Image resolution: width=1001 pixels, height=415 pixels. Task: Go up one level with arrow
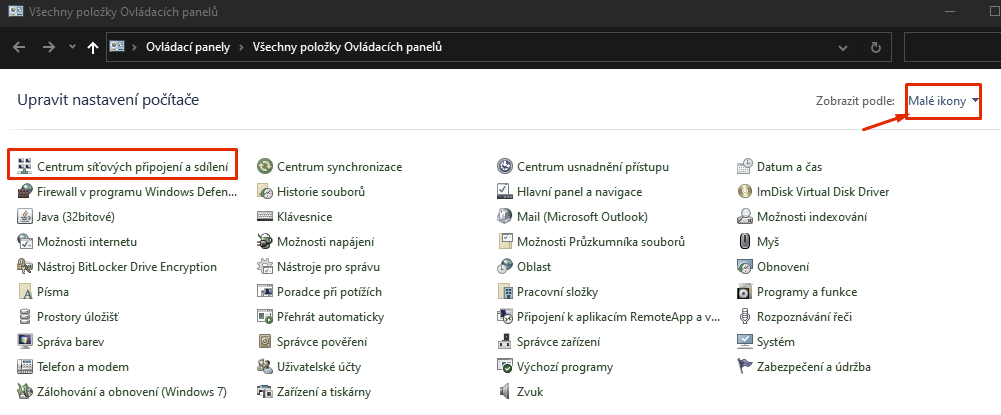[93, 47]
